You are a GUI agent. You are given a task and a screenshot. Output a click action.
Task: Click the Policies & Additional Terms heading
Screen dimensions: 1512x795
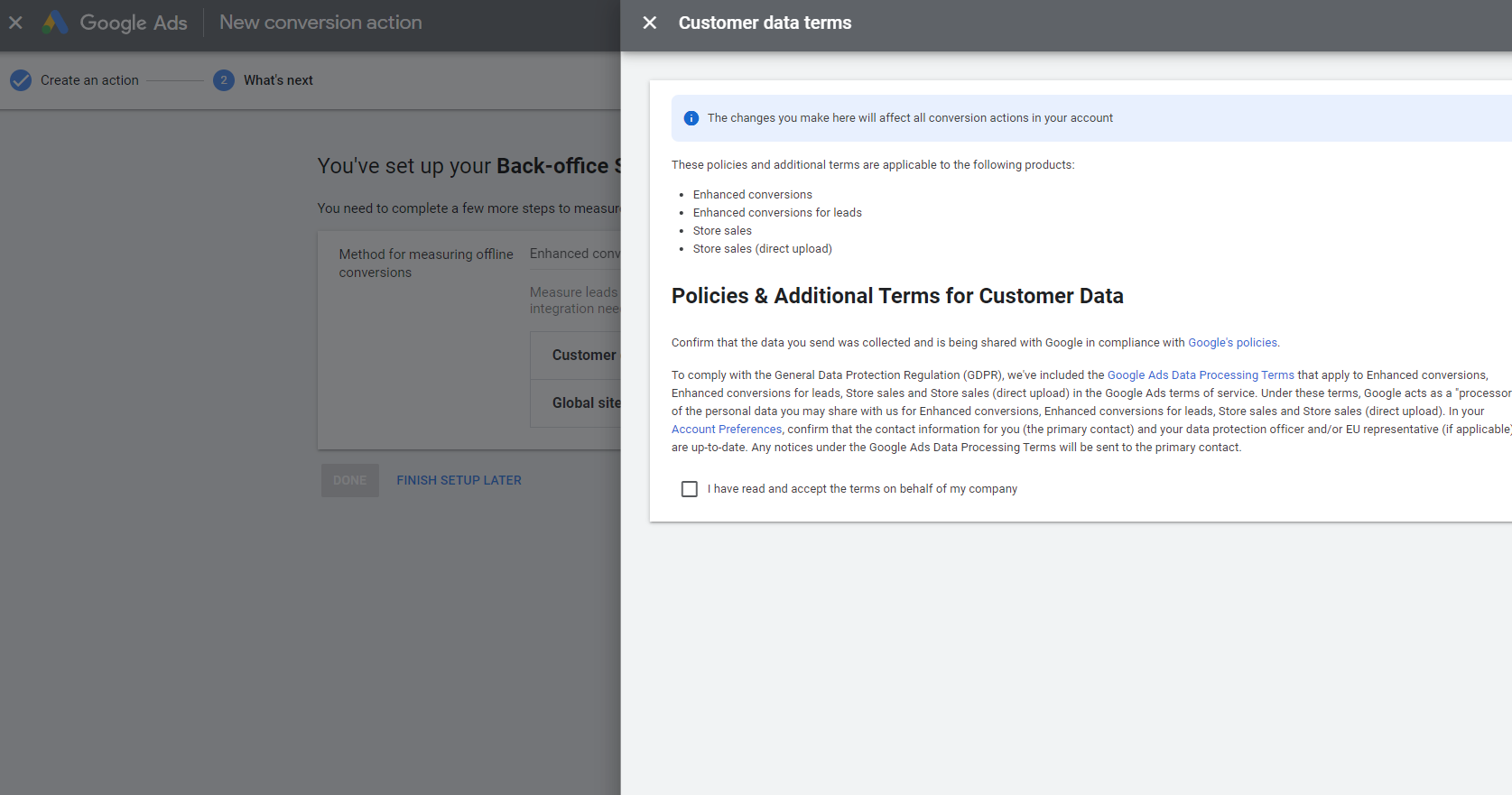[x=897, y=296]
